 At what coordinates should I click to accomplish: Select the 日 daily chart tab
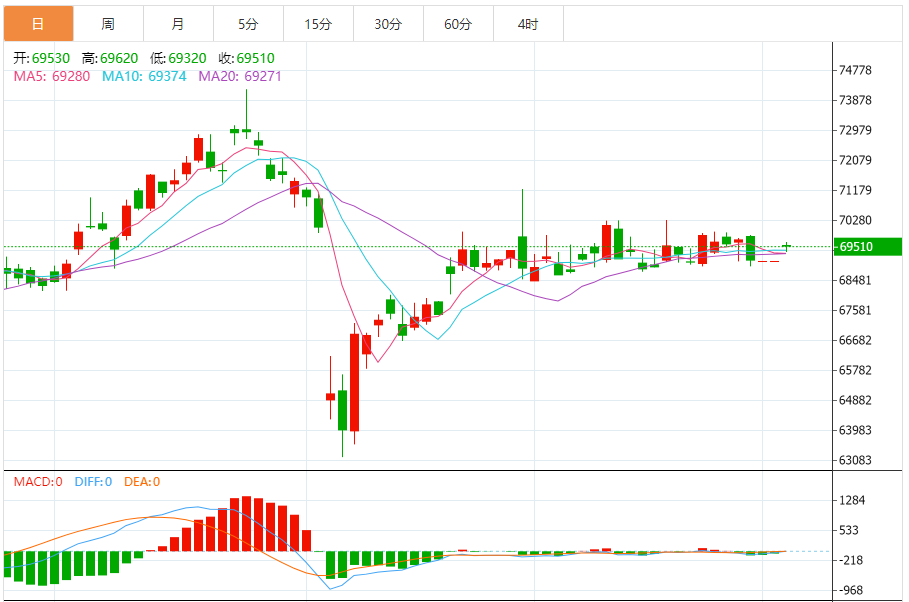(38, 24)
